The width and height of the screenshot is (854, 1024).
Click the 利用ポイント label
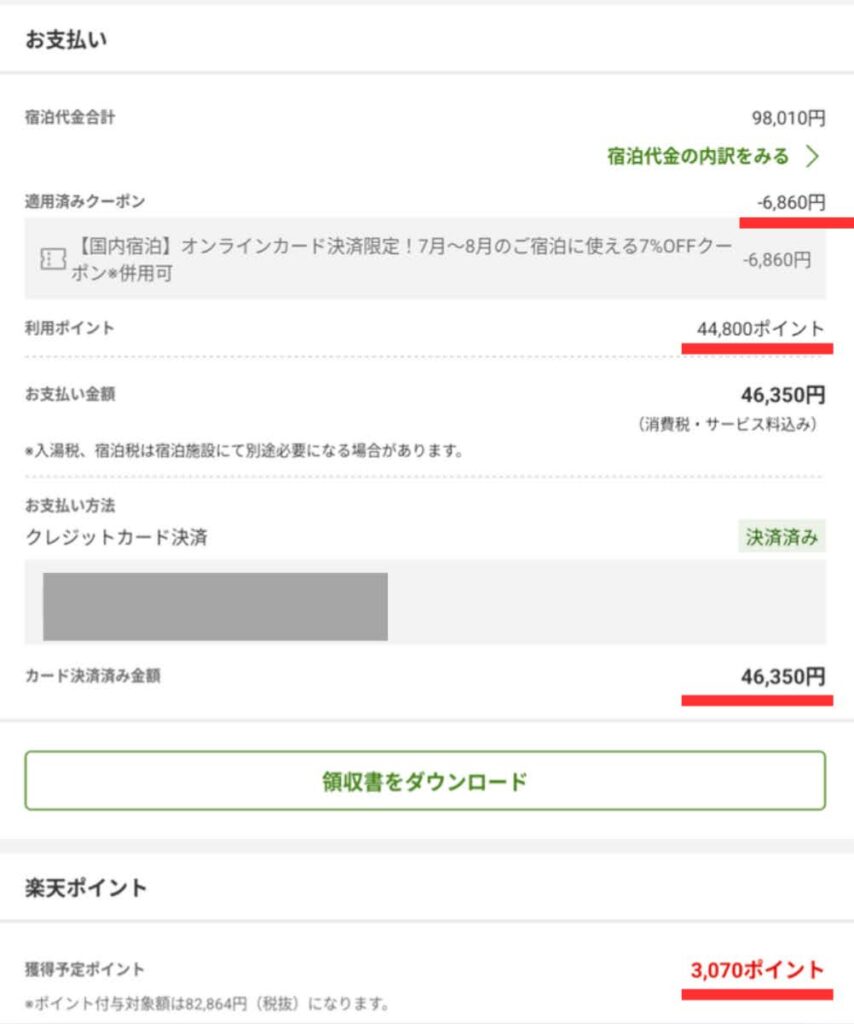coord(69,328)
